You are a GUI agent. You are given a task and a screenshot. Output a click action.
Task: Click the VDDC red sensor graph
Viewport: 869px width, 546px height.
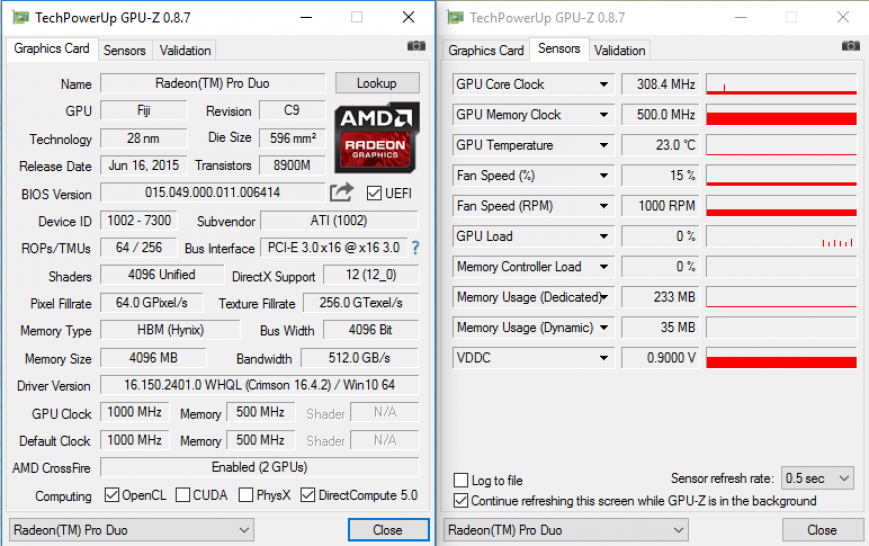781,358
